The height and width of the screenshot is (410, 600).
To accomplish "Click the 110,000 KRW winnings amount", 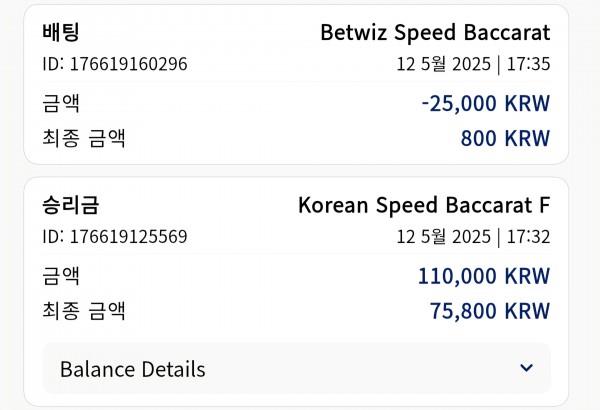I will tap(484, 276).
